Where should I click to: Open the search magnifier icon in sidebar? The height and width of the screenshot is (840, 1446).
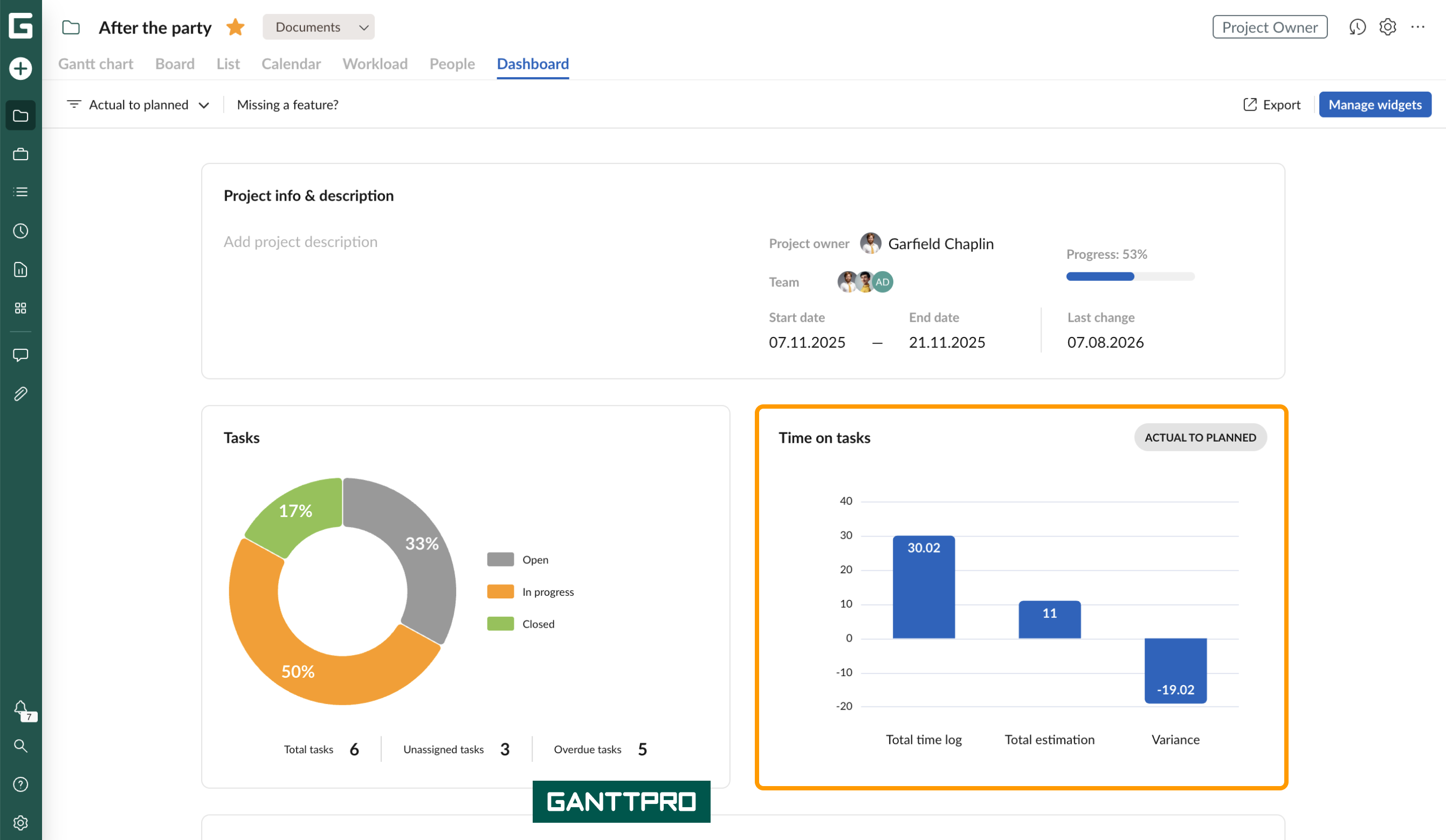coord(20,746)
